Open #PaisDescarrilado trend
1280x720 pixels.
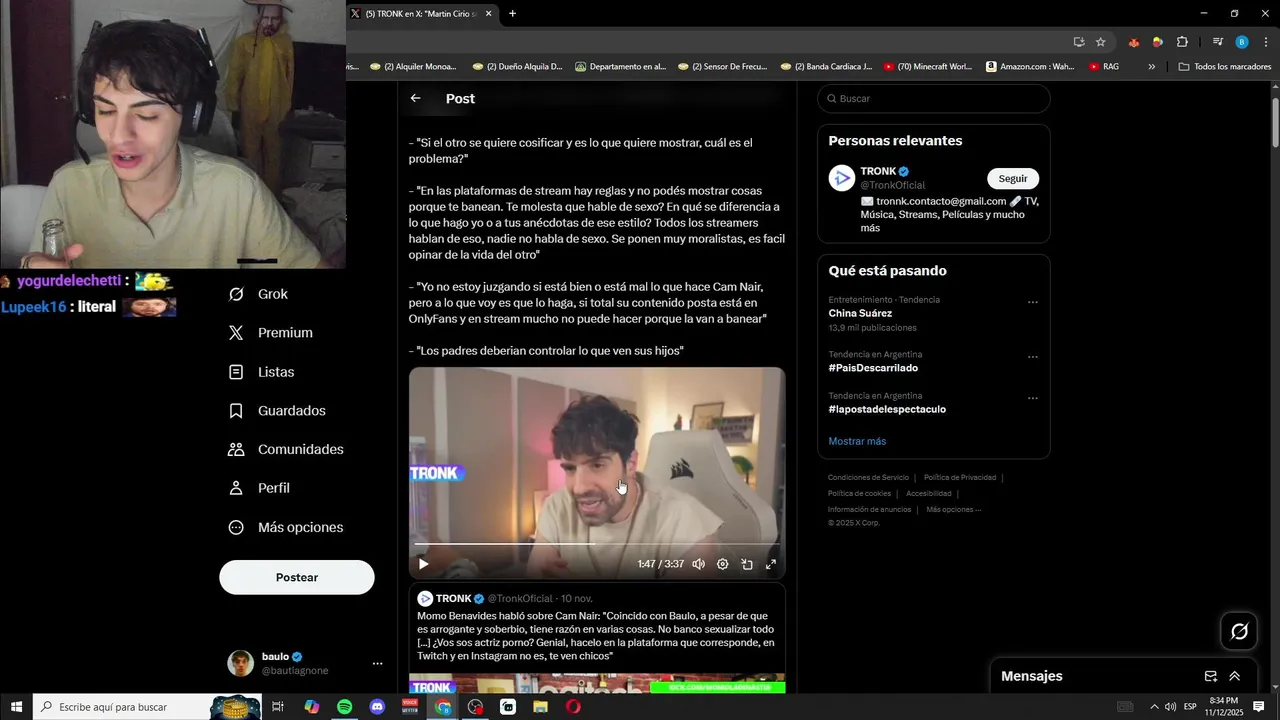tap(873, 368)
